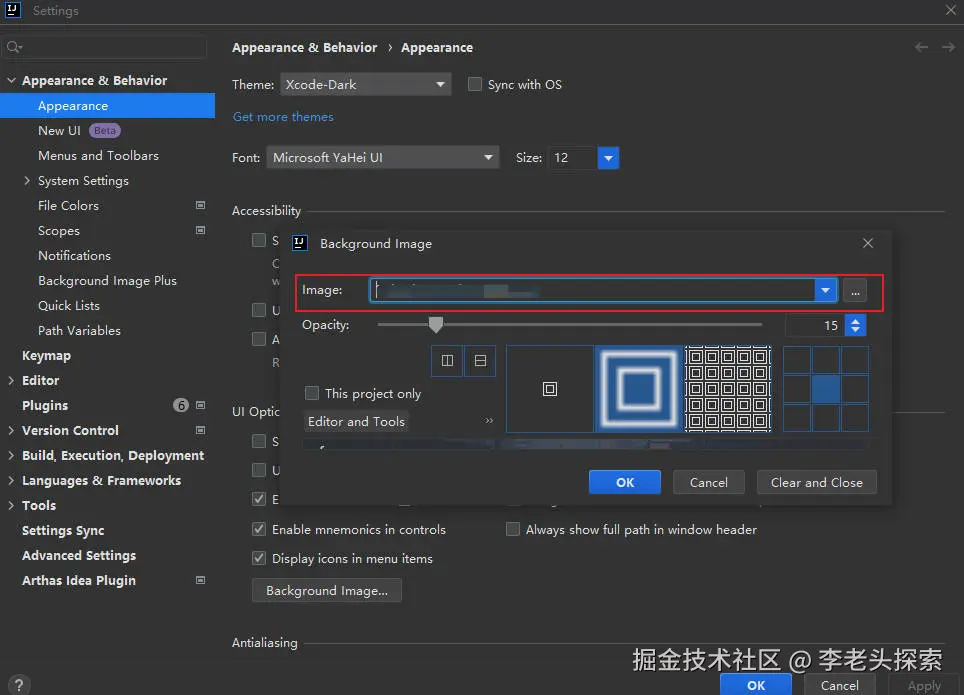This screenshot has height=695, width=964.
Task: Open New UI settings page
Action: click(x=59, y=130)
